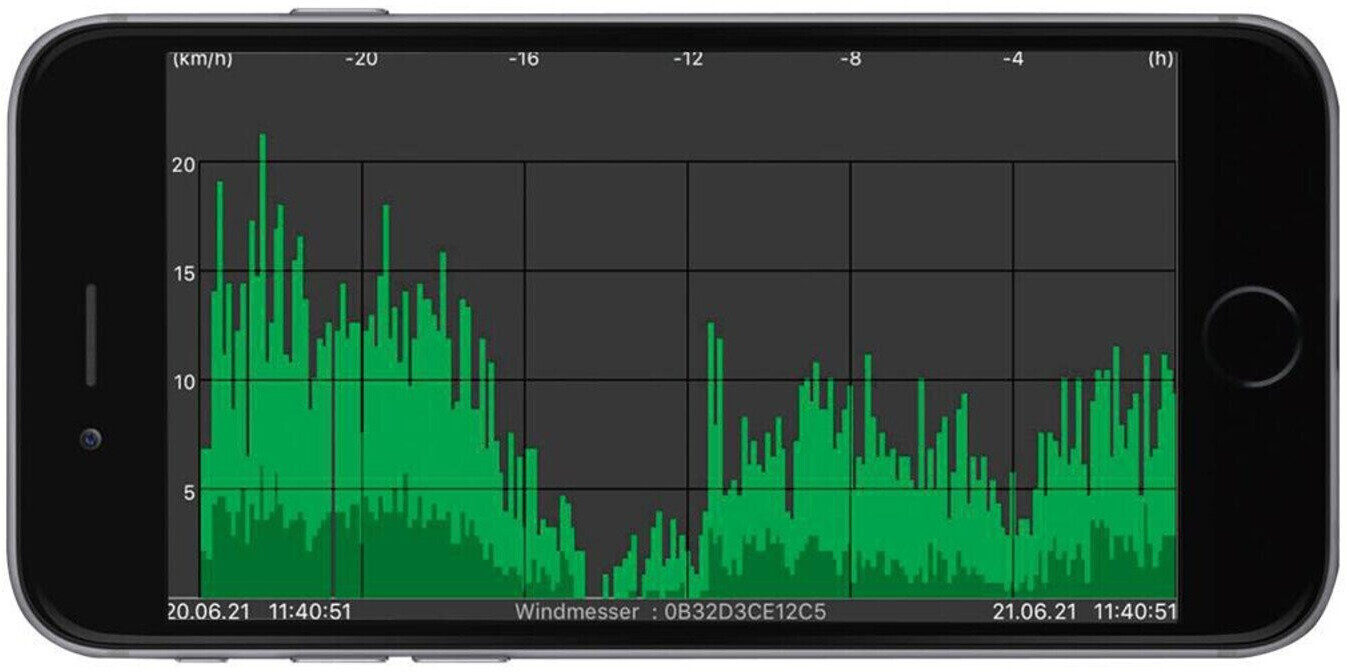1349x672 pixels.
Task: Tap the (km/h) unit label
Action: (x=202, y=59)
